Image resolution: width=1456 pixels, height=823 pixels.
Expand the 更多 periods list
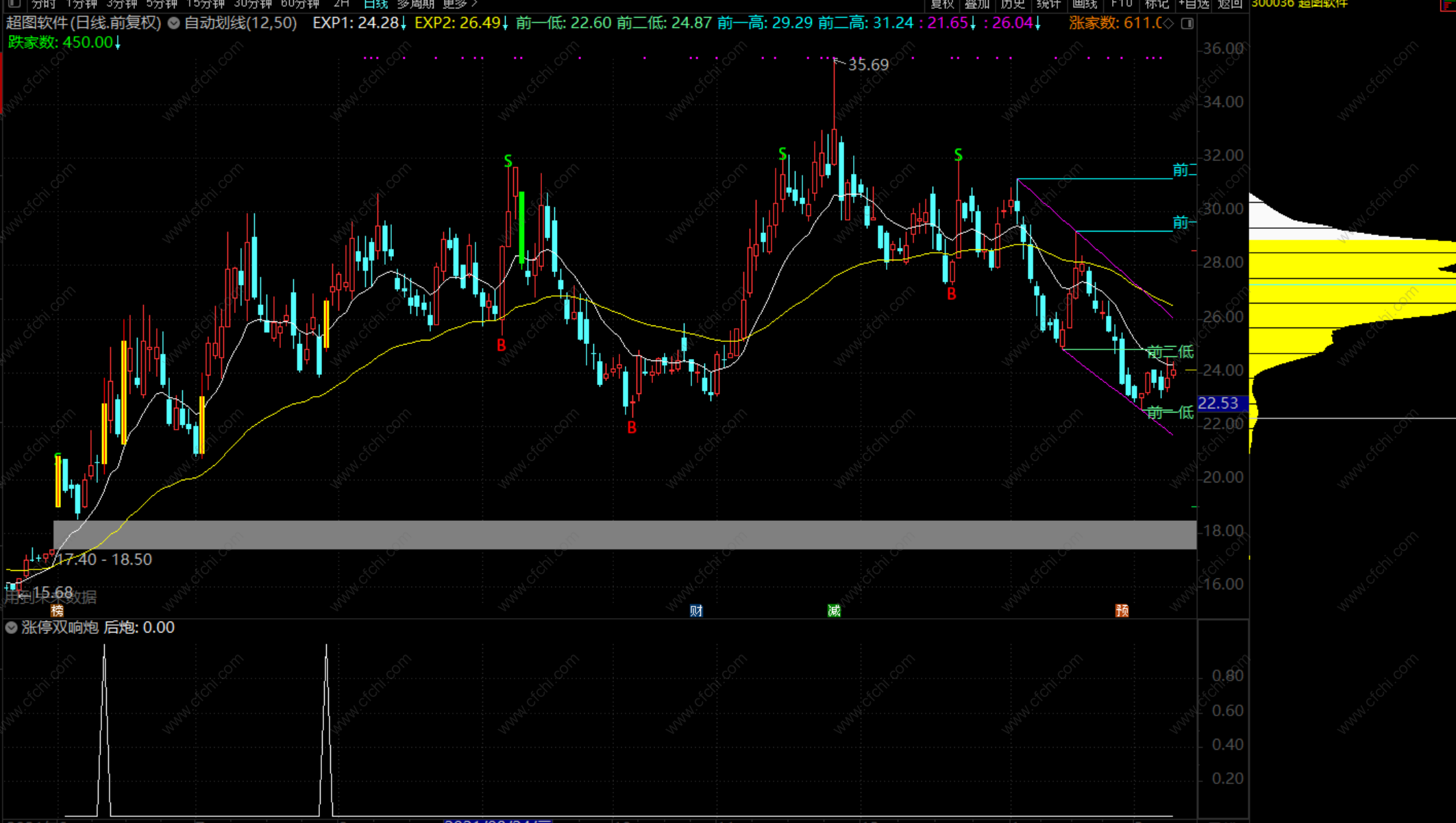pos(459,4)
